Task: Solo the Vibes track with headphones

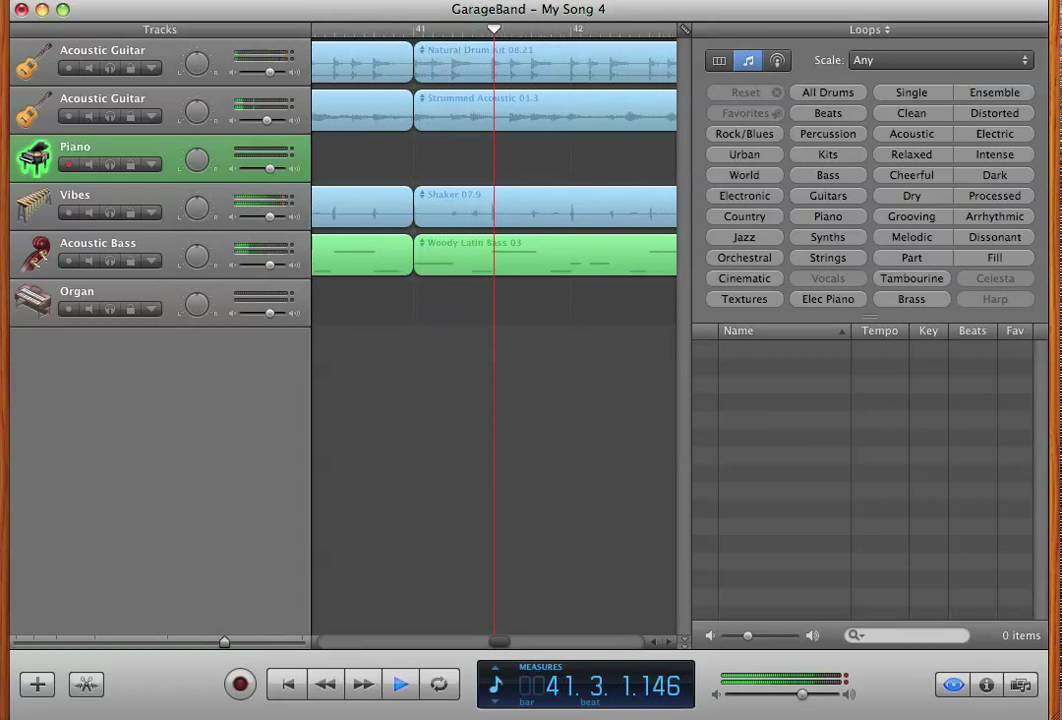Action: pos(110,213)
